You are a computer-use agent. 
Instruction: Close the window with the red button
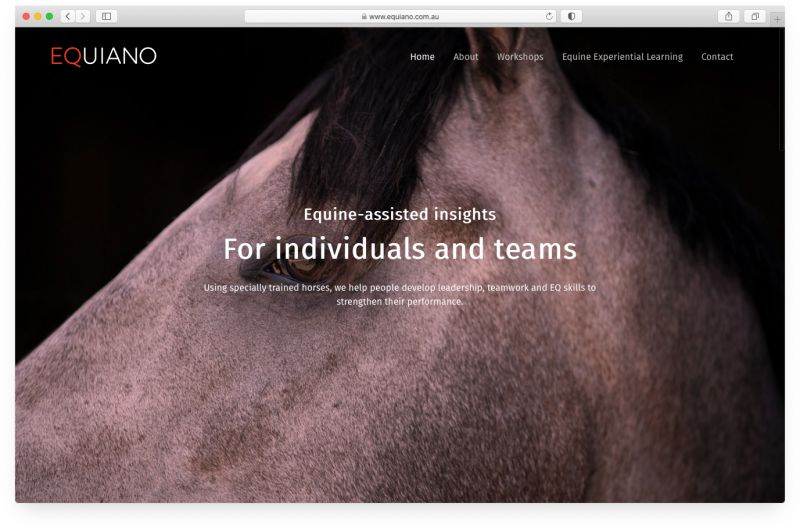(26, 16)
